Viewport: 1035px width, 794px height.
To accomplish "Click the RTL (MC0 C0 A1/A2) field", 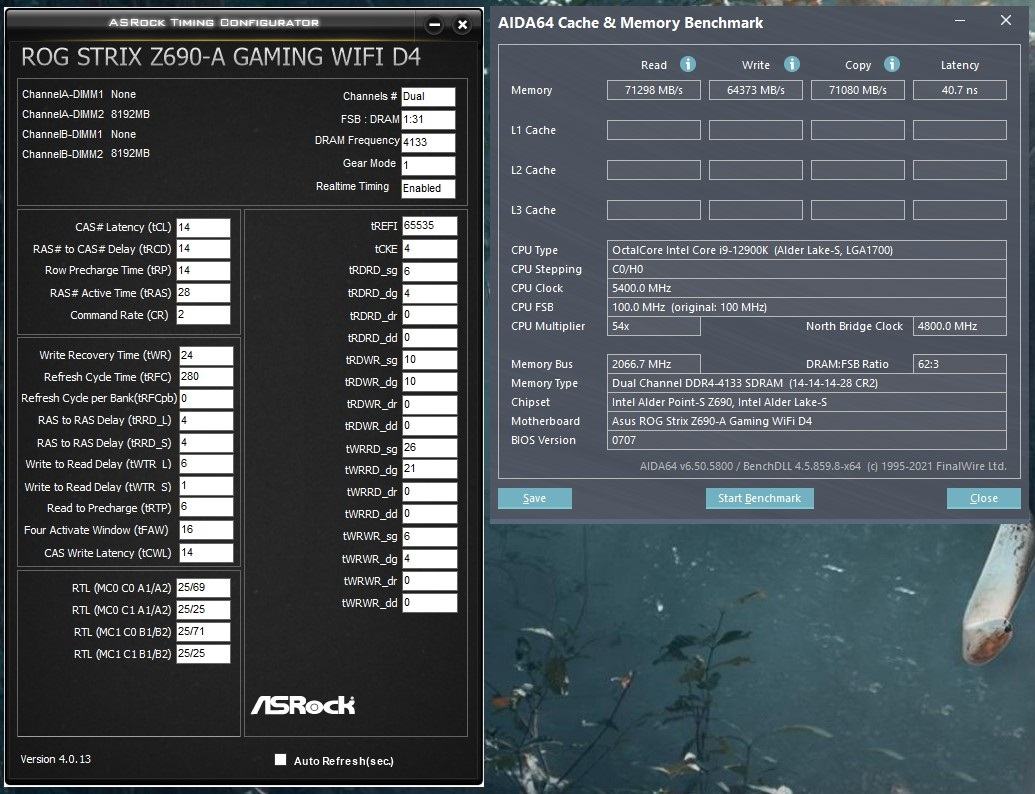I will 203,587.
